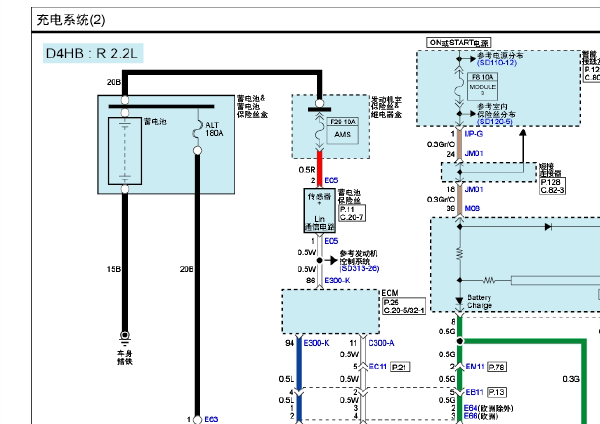This screenshot has height=424, width=600.
Task: Open the C300-A connector link
Action: 381,343
